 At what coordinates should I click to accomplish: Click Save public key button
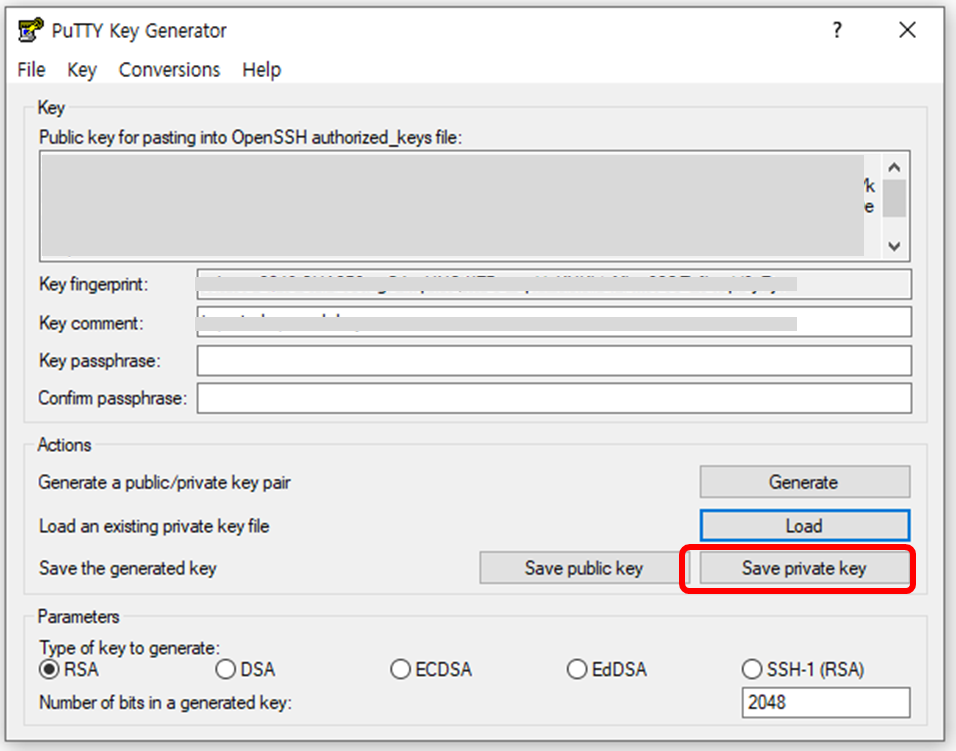[x=583, y=568]
